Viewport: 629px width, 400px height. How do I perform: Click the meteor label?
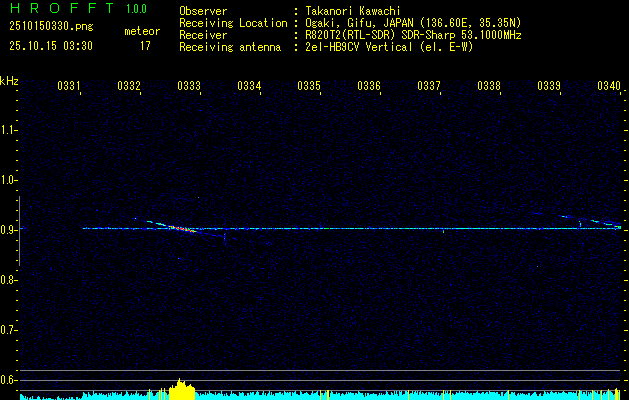[142, 31]
